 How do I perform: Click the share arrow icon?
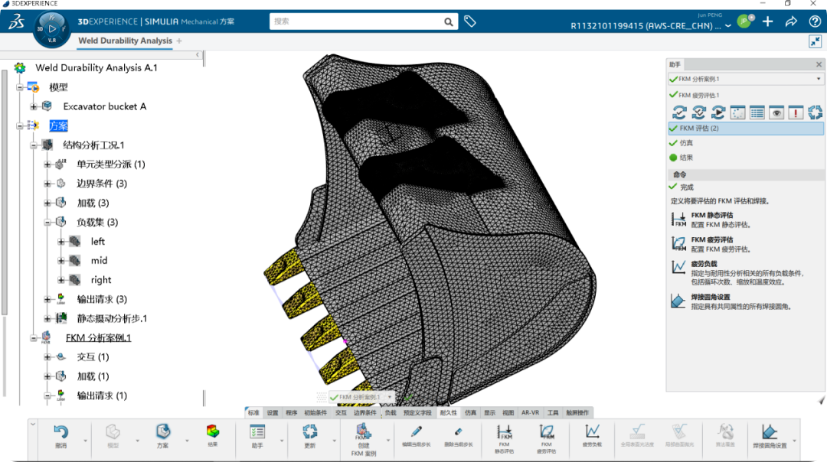791,21
